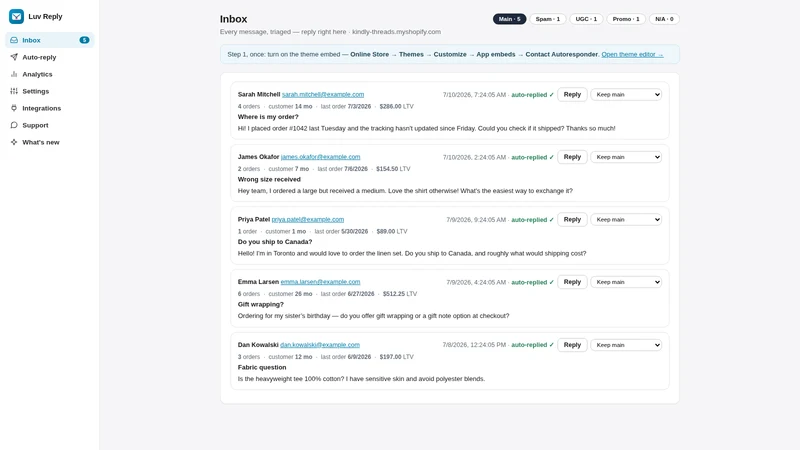800x450 pixels.
Task: Click subject 'Gift wrapping?'
Action: (260, 304)
